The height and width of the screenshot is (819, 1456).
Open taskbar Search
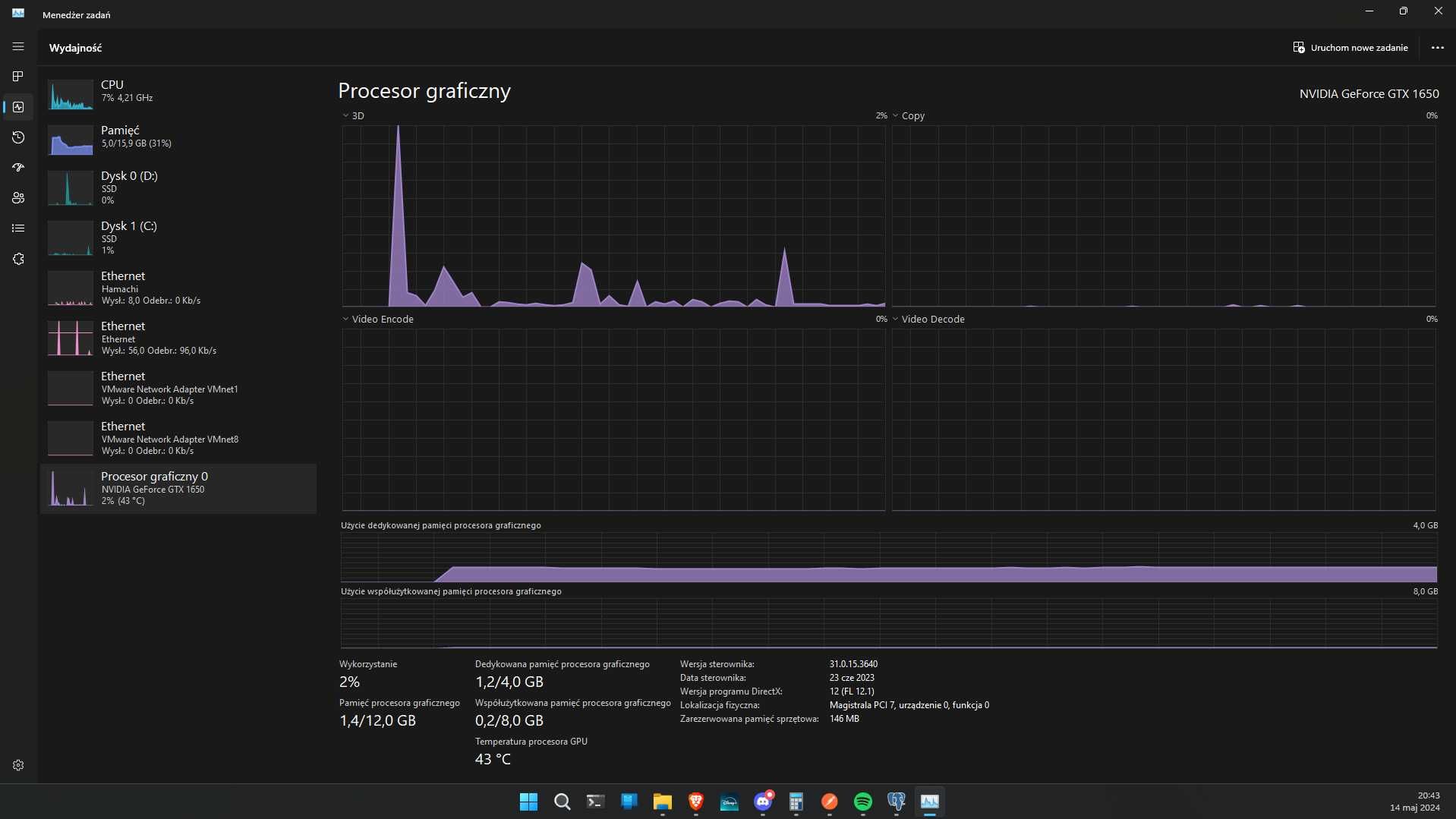(x=562, y=802)
